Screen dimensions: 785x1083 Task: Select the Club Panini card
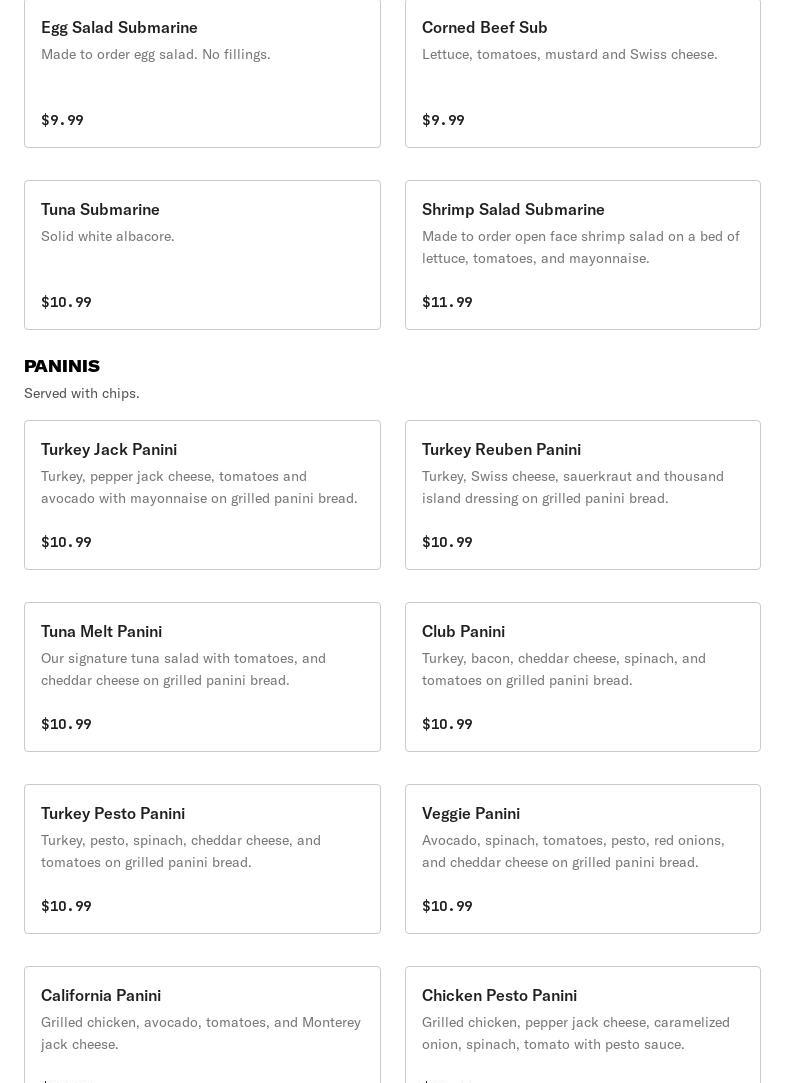(x=583, y=677)
